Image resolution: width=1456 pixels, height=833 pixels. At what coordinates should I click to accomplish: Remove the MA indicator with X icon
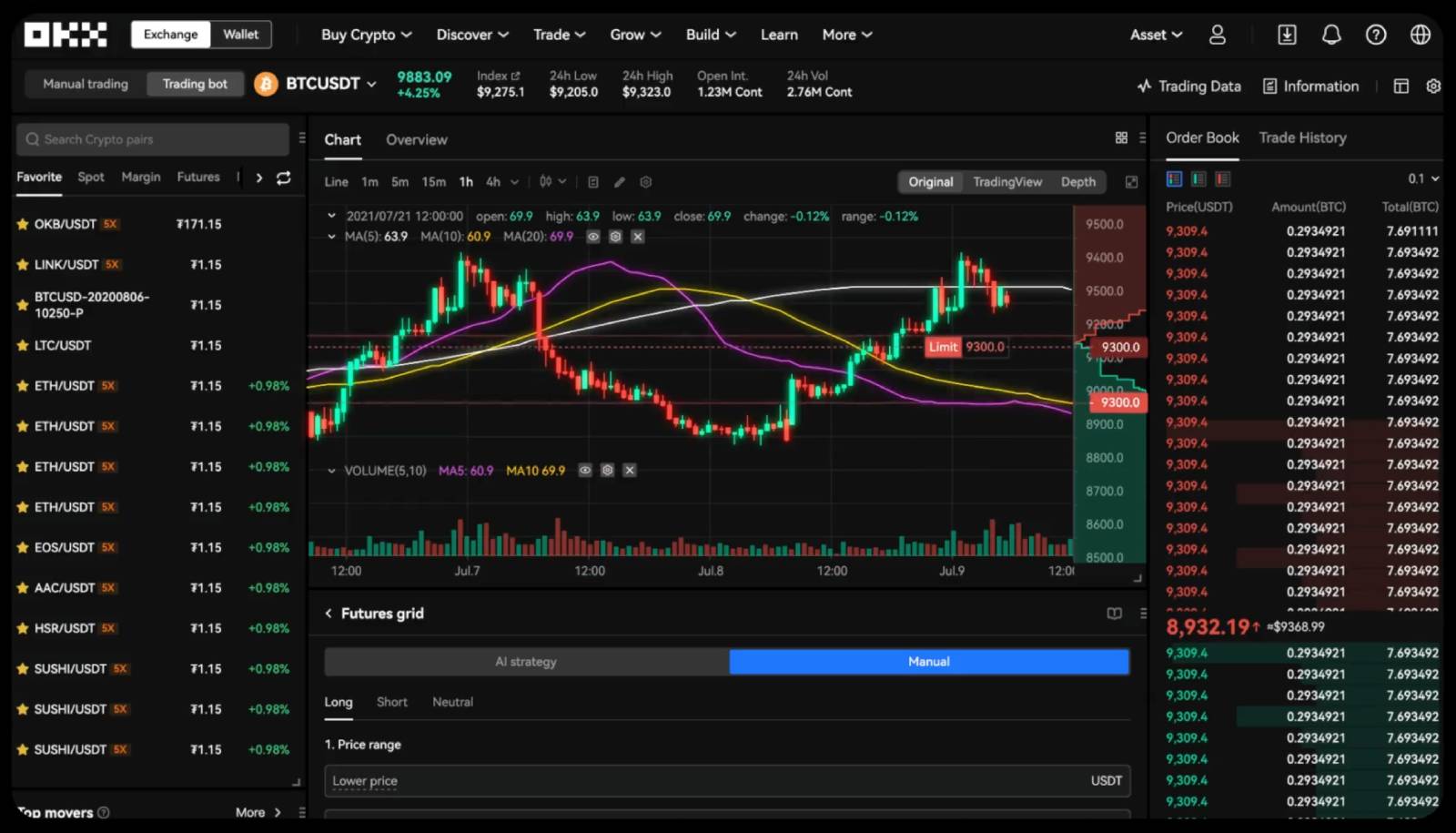(x=638, y=237)
